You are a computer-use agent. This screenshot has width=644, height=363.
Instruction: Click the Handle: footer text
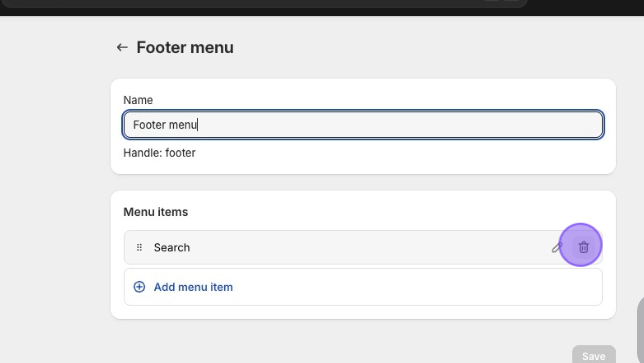159,153
